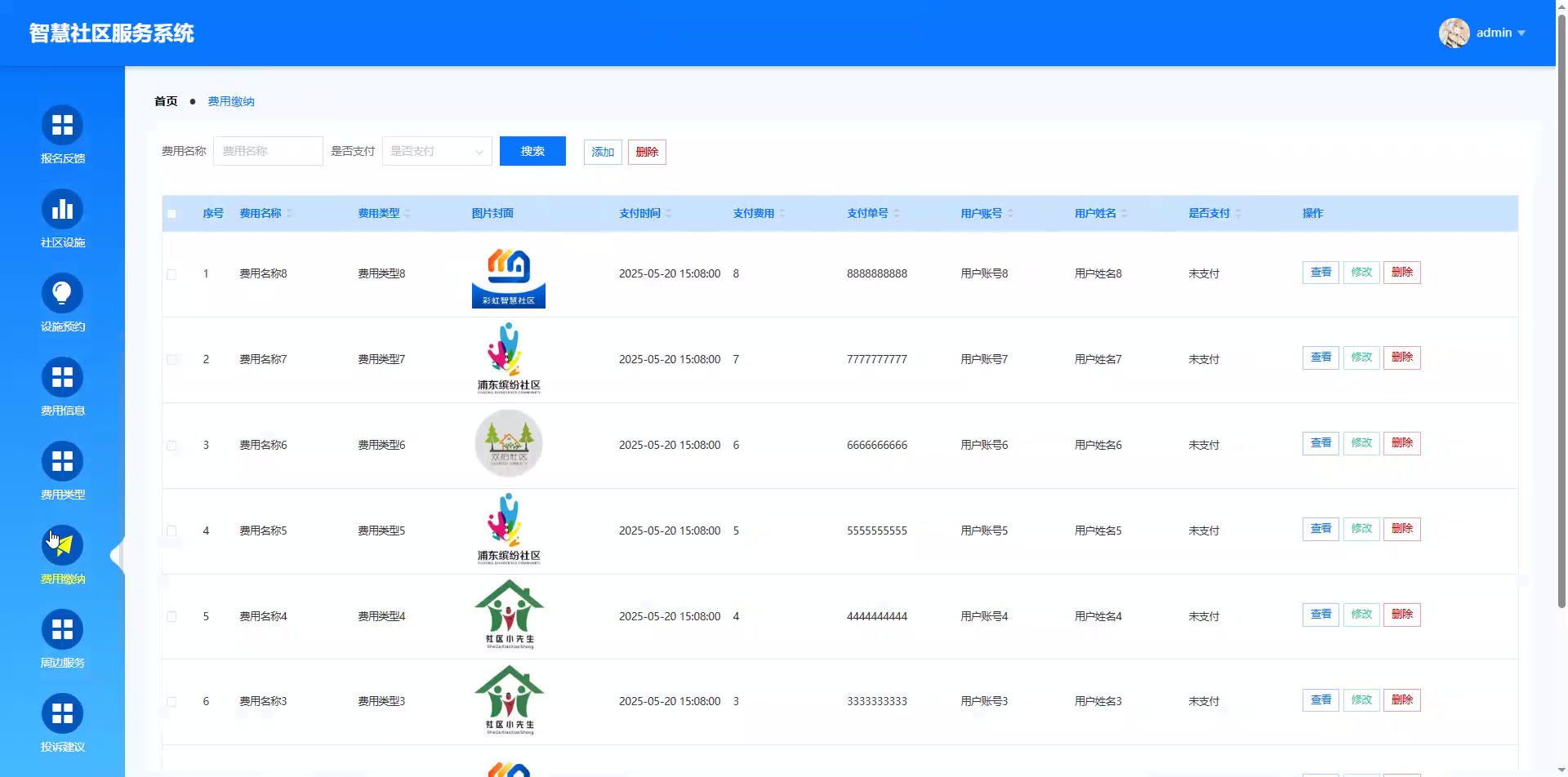The width and height of the screenshot is (1568, 777).
Task: Open the admin user dropdown menu
Action: 1483,33
